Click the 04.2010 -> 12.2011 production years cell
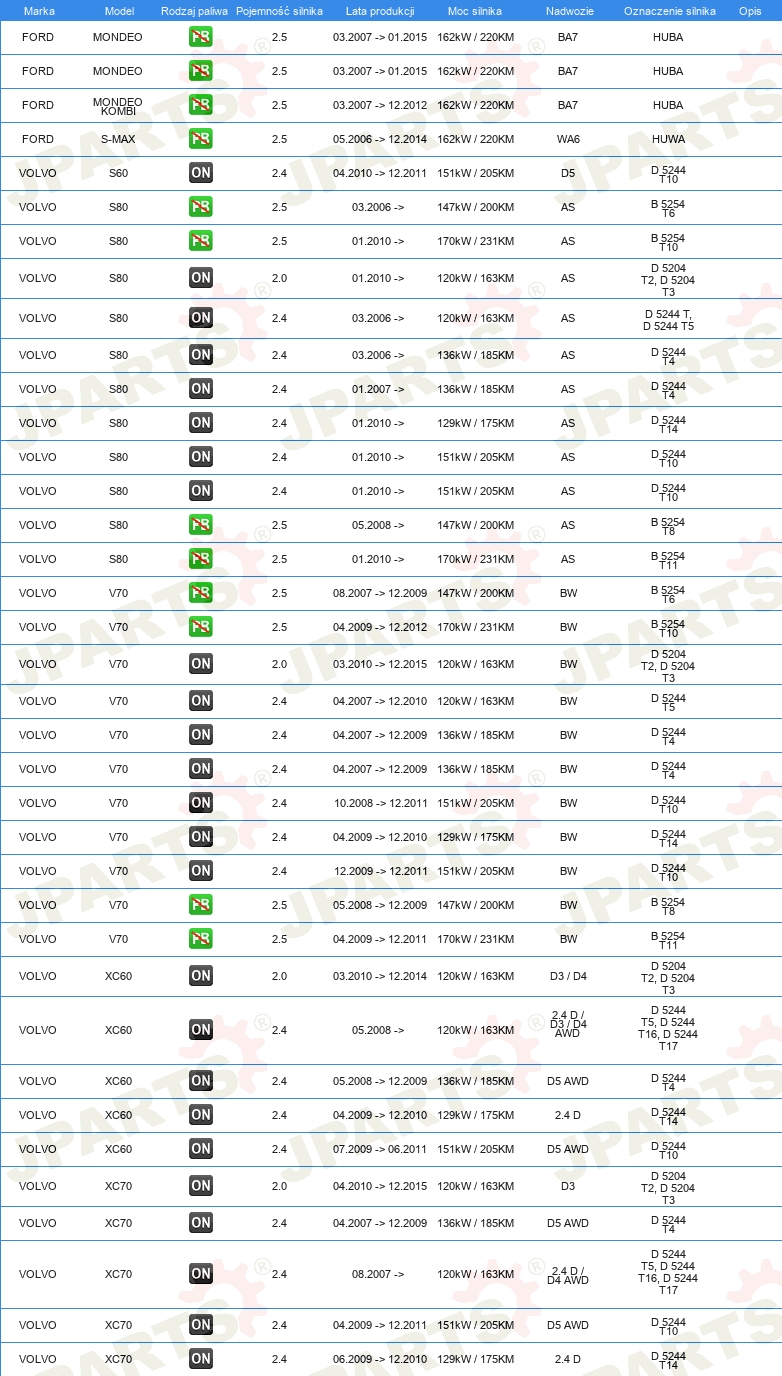The width and height of the screenshot is (782, 1376). (380, 173)
